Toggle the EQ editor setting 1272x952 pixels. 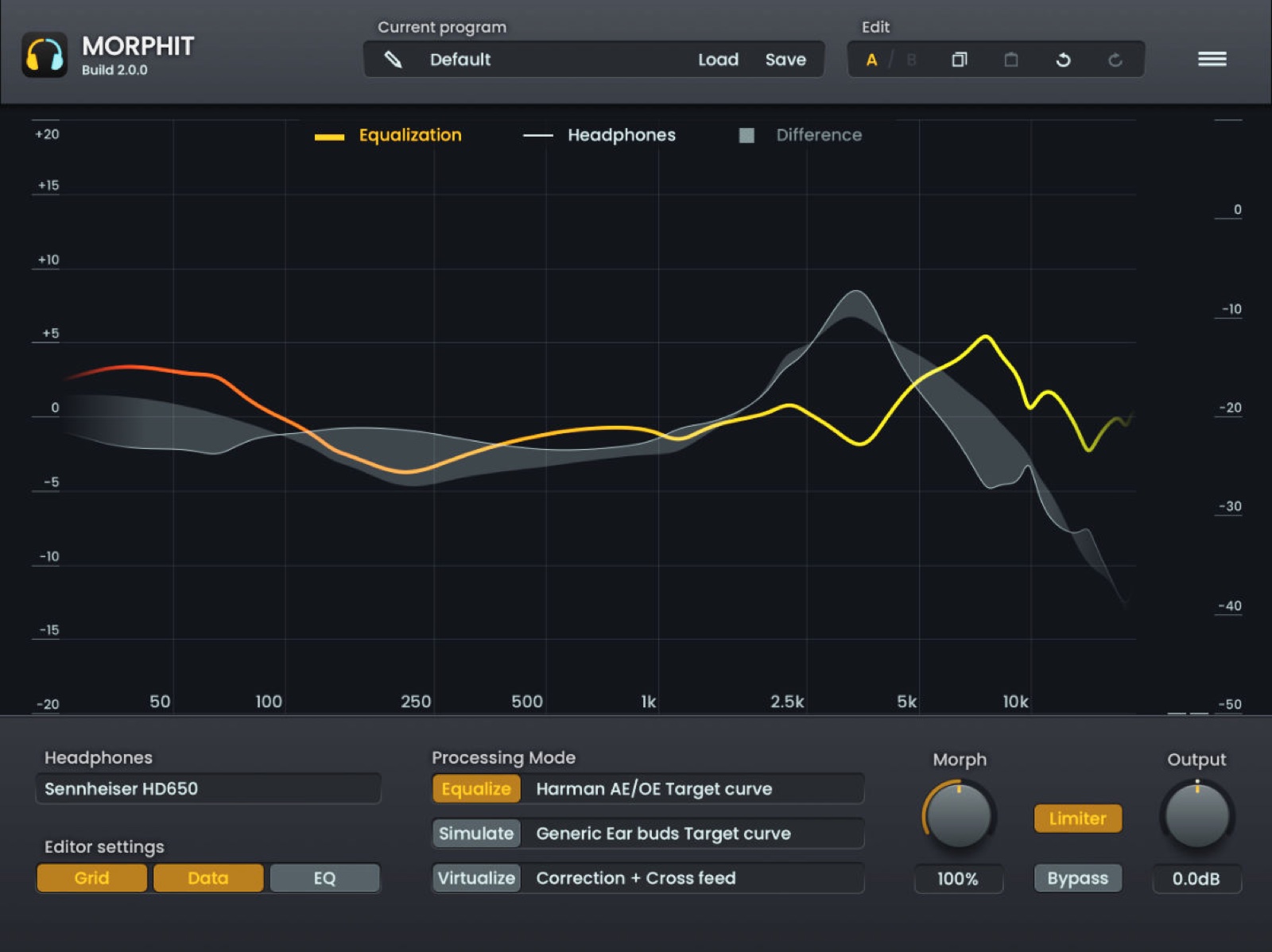pos(324,878)
